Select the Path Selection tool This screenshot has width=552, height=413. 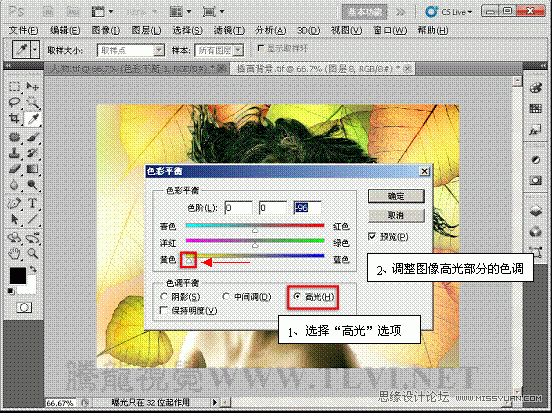[14, 219]
